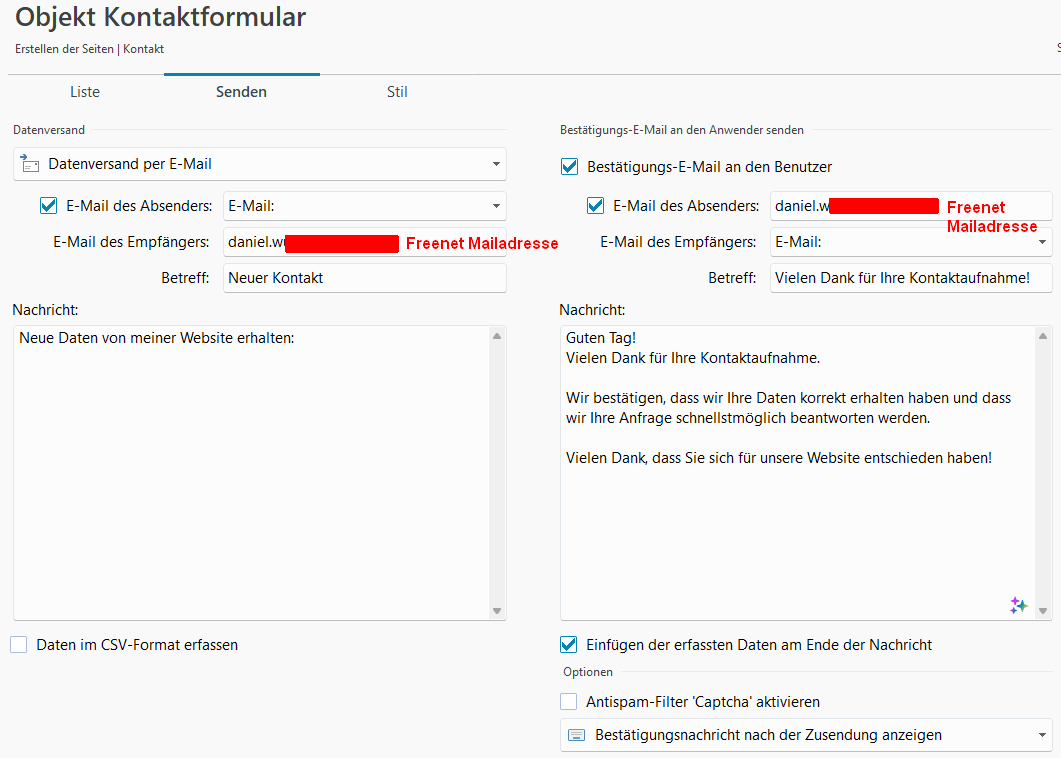Switch to the Stil tab
The image size is (1061, 758).
[x=397, y=92]
